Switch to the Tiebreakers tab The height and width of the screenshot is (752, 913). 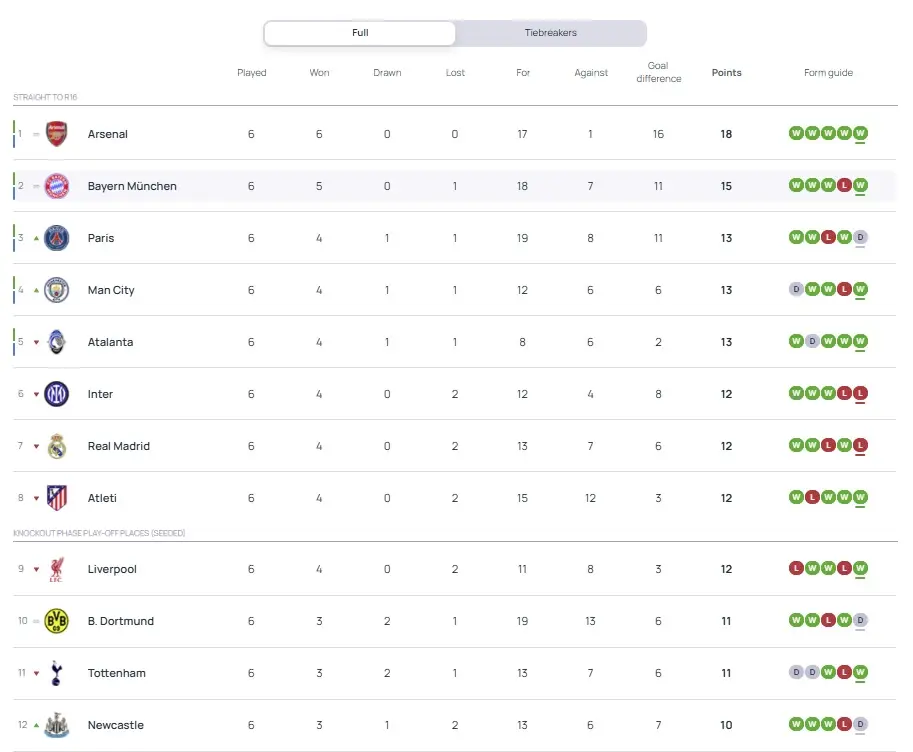(x=550, y=33)
